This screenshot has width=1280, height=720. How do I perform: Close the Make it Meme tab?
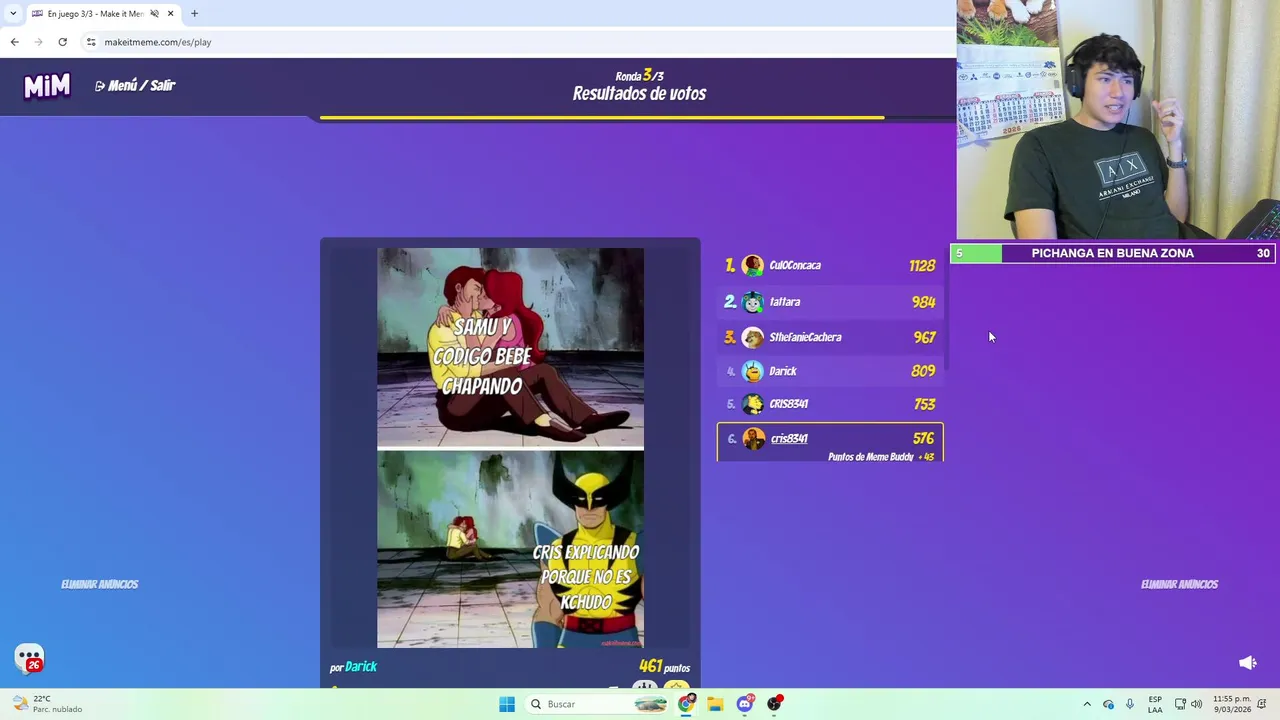pos(170,14)
